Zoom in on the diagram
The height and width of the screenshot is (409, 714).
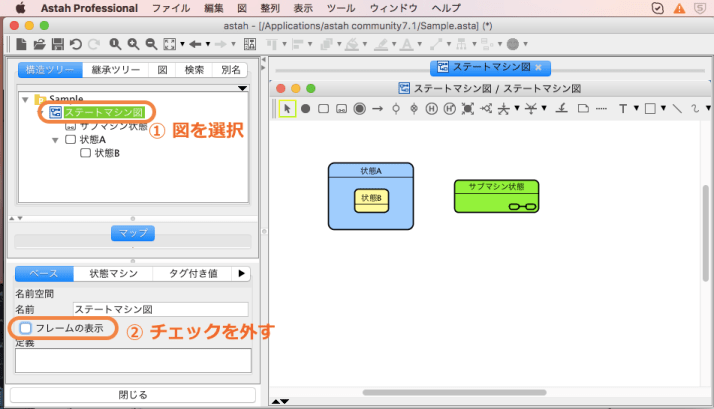133,44
